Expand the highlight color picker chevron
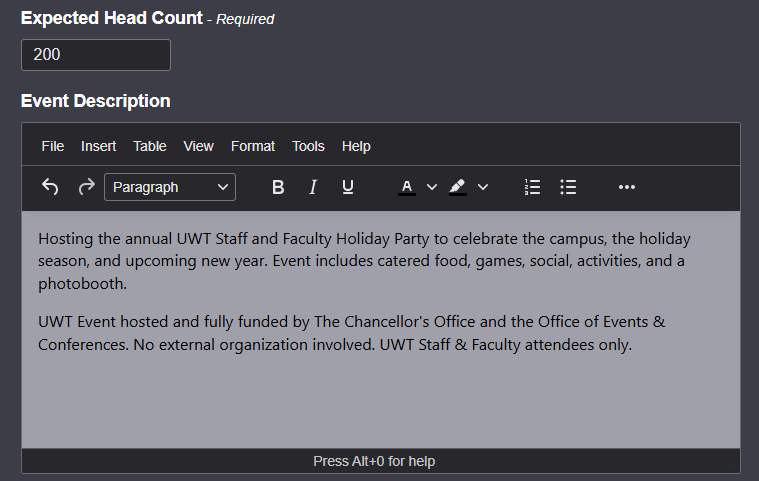 [x=483, y=187]
